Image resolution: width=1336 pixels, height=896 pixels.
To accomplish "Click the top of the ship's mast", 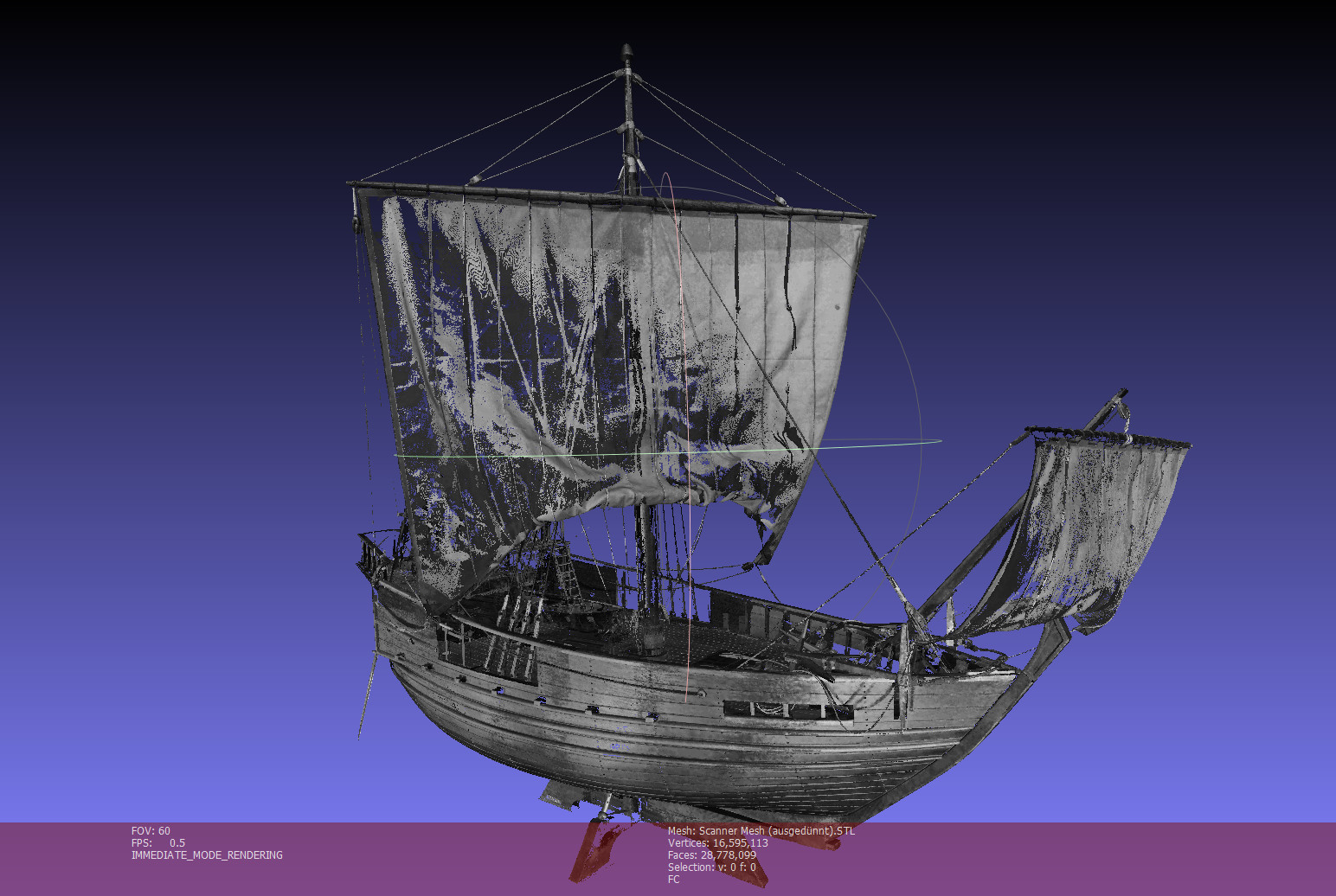I will pos(627,54).
